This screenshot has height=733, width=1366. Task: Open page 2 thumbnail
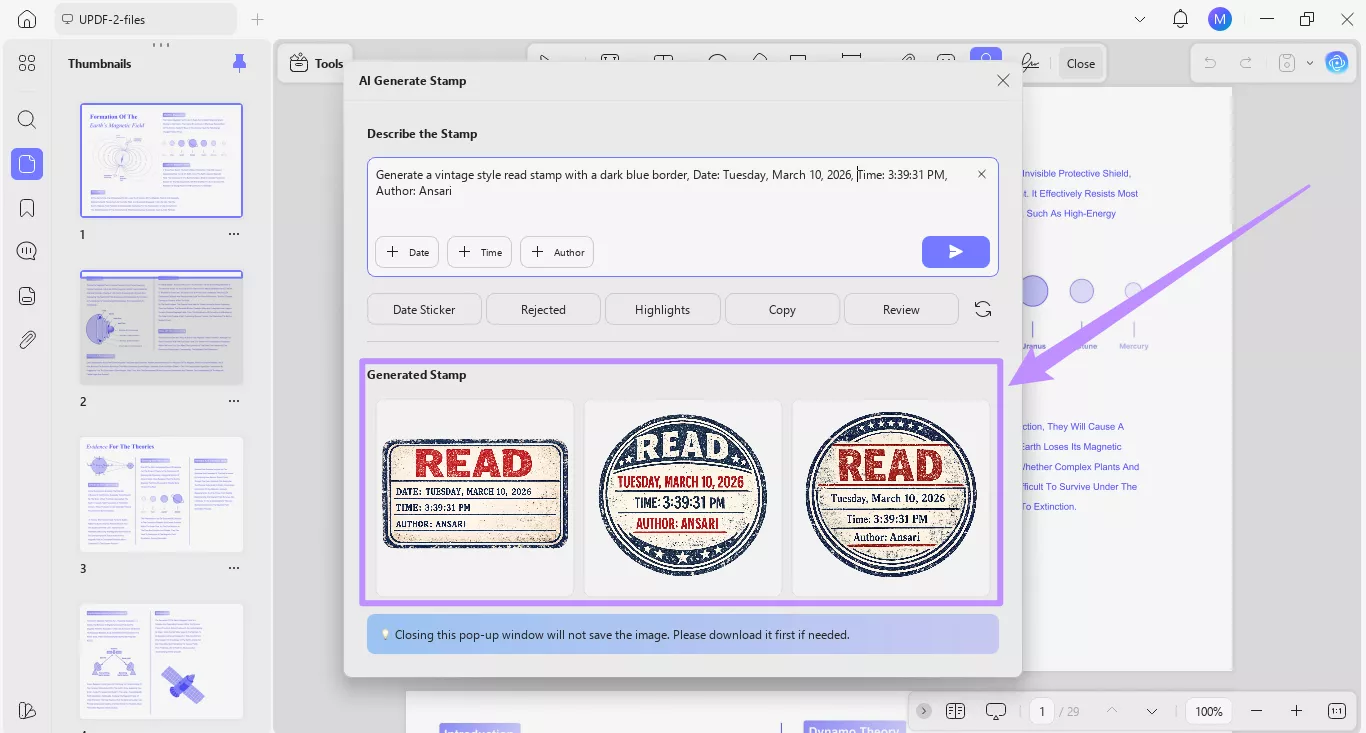point(161,327)
